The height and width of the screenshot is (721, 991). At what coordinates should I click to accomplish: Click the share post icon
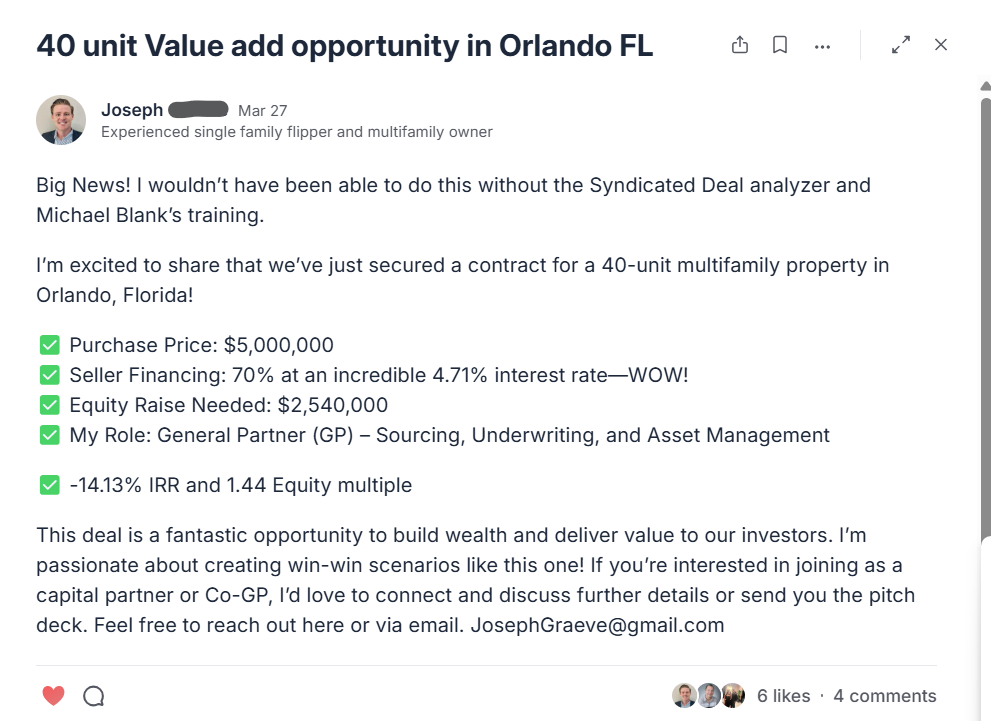740,45
